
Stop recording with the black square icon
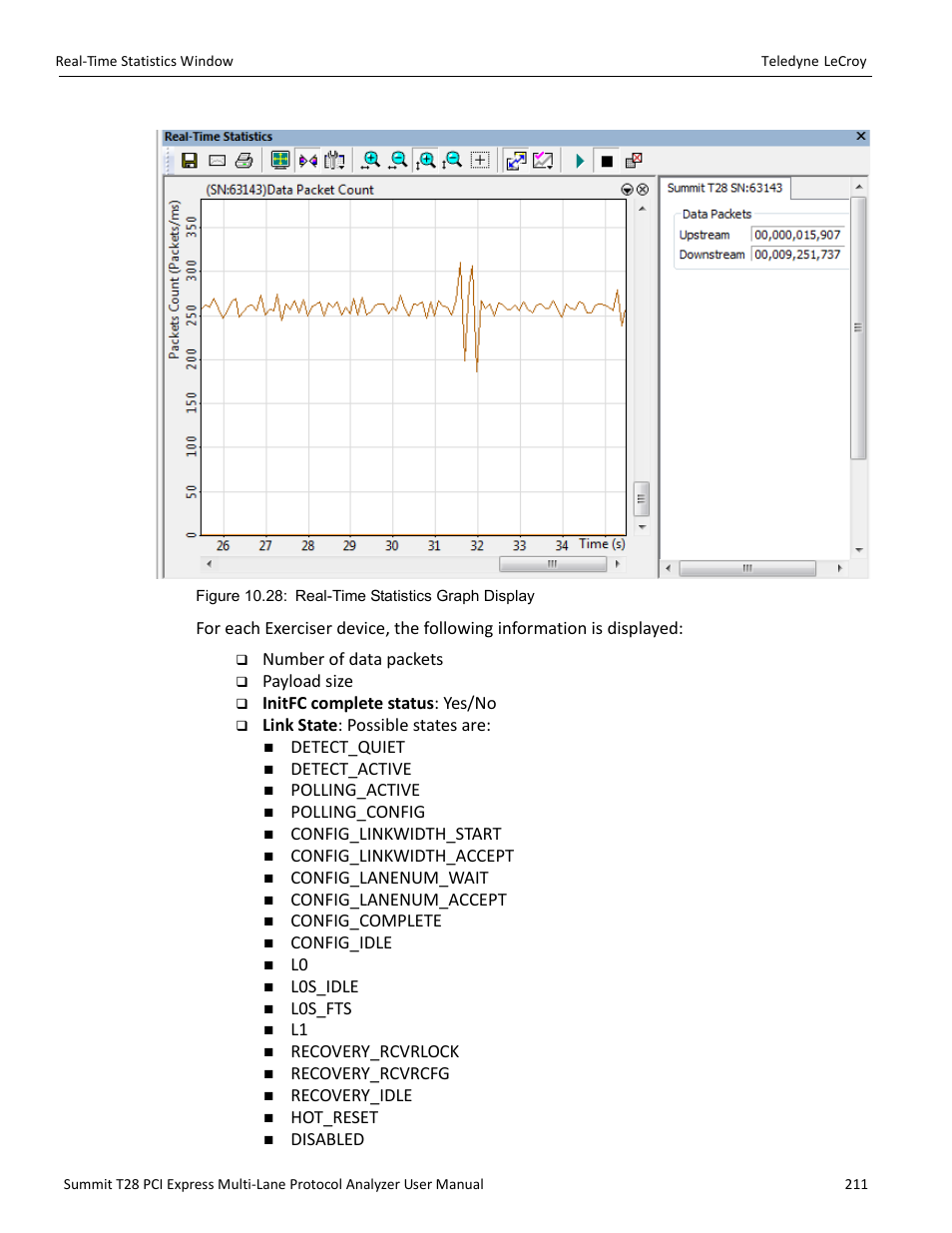tap(606, 160)
